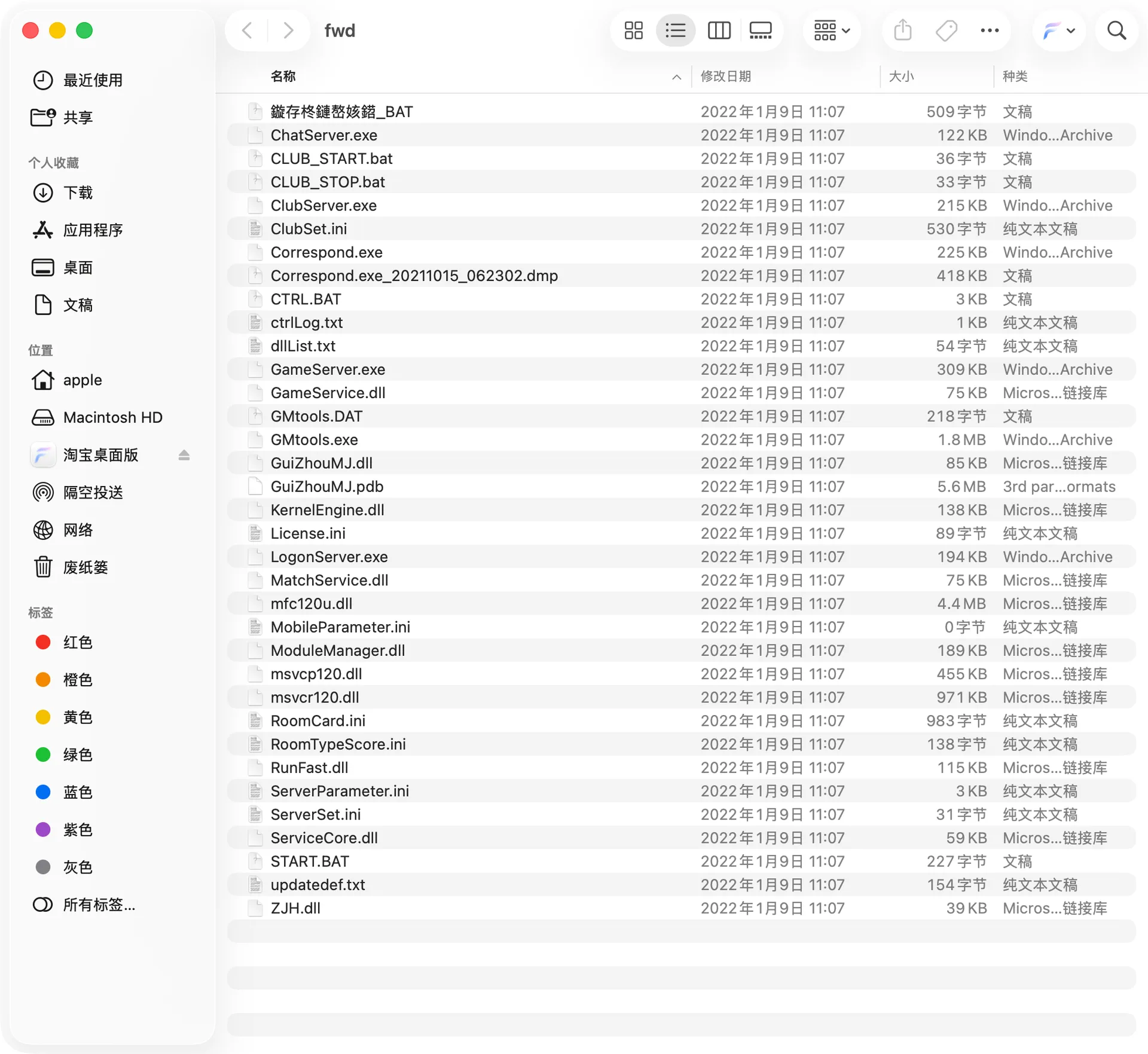Sort by the 种类 column header

point(1015,77)
